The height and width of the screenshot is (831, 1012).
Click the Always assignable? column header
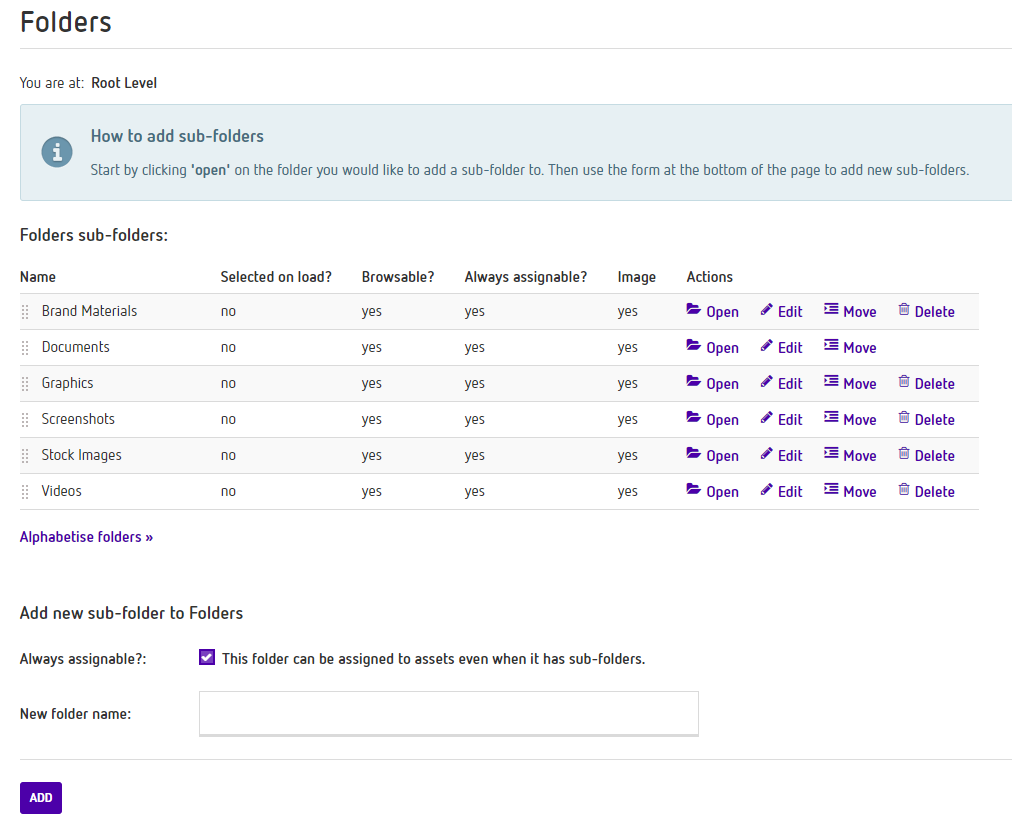coord(526,277)
